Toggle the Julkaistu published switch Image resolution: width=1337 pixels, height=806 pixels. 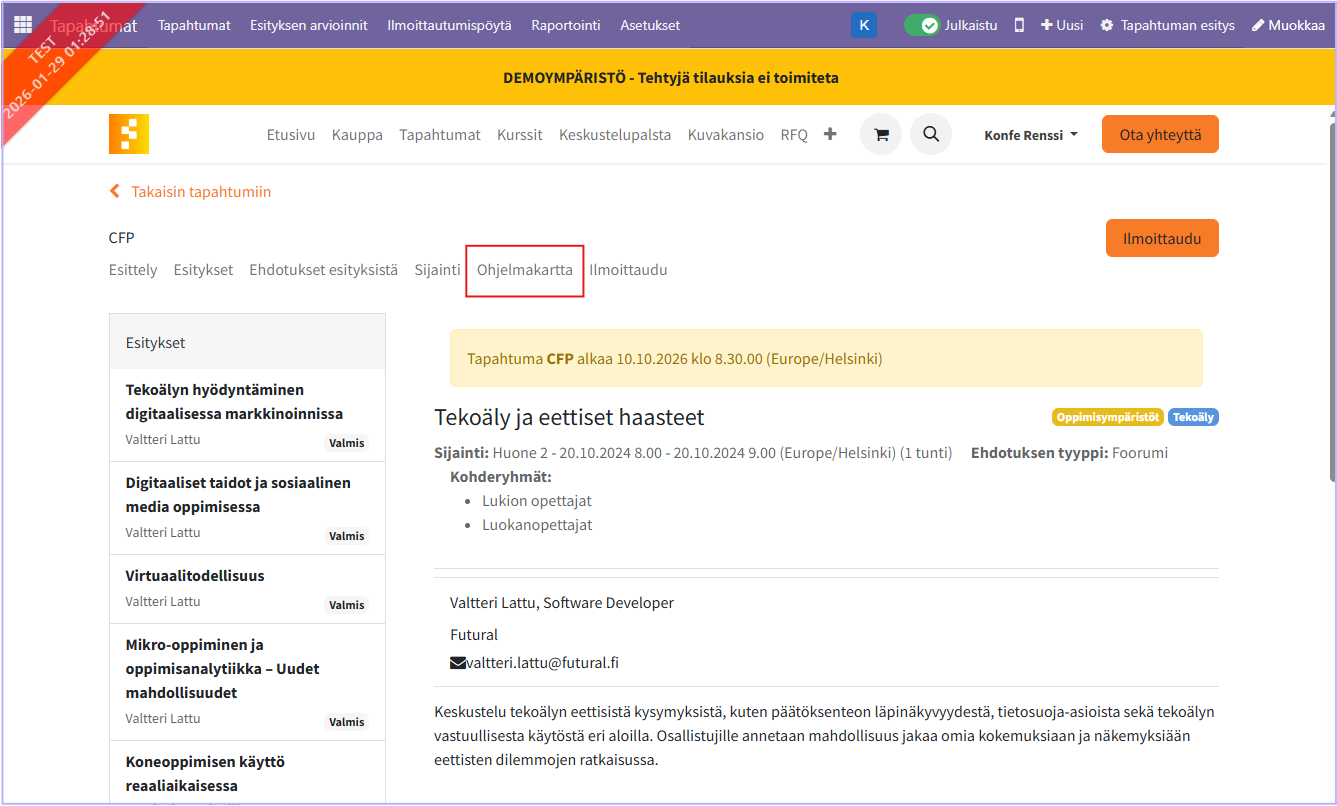921,25
